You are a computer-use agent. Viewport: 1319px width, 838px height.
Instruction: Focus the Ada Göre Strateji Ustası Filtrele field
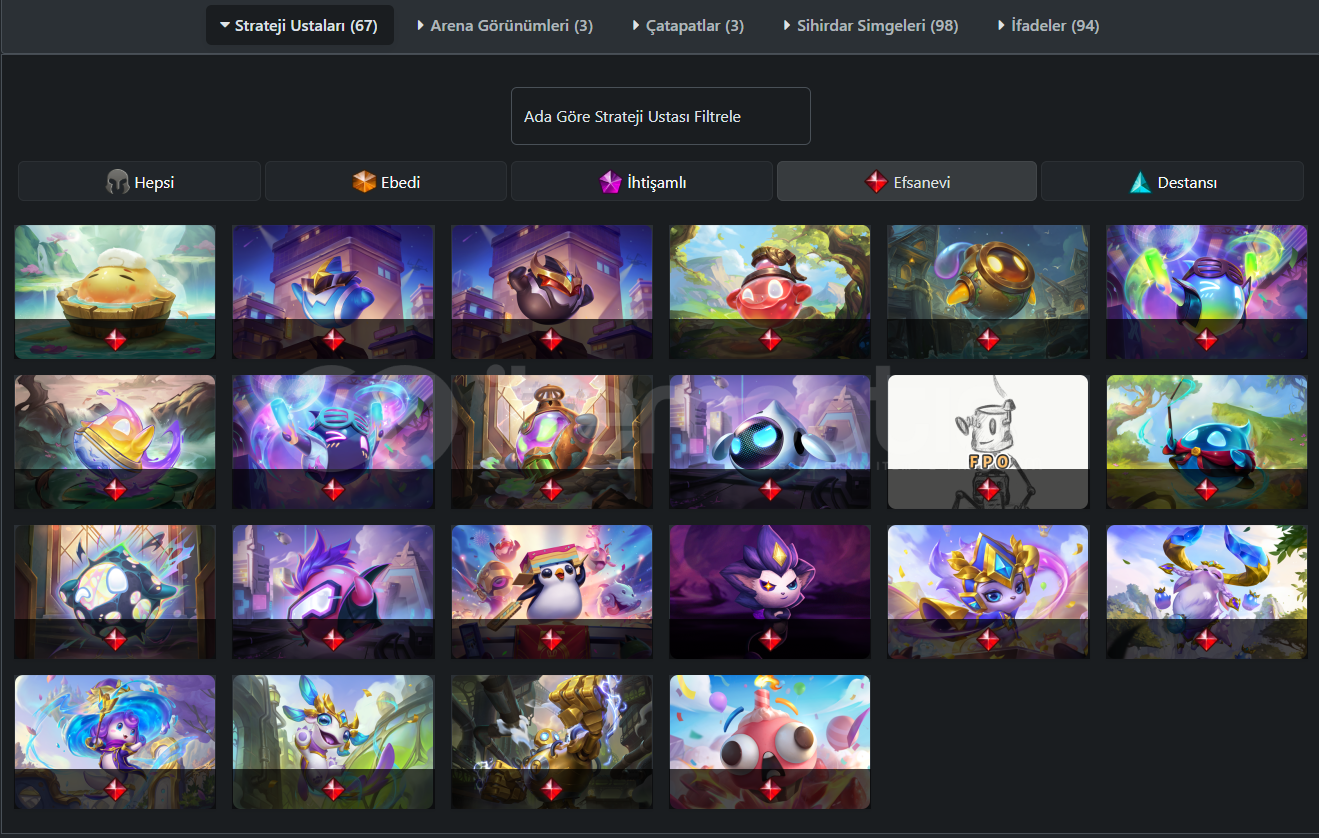coord(661,116)
